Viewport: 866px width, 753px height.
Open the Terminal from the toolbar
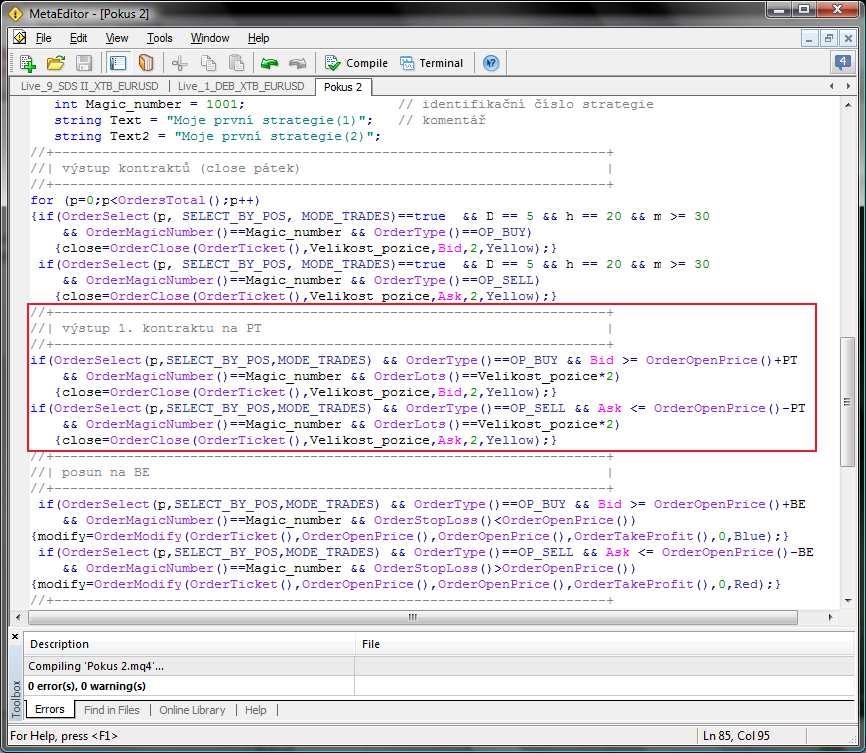[x=431, y=63]
